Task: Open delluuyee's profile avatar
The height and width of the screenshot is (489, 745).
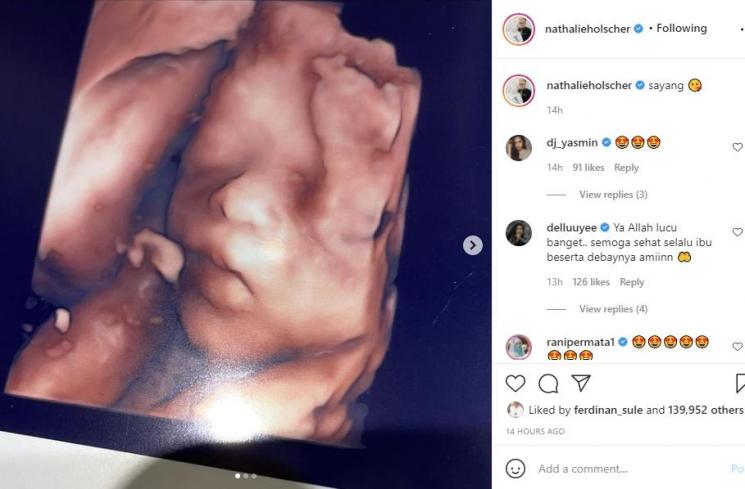Action: point(519,233)
